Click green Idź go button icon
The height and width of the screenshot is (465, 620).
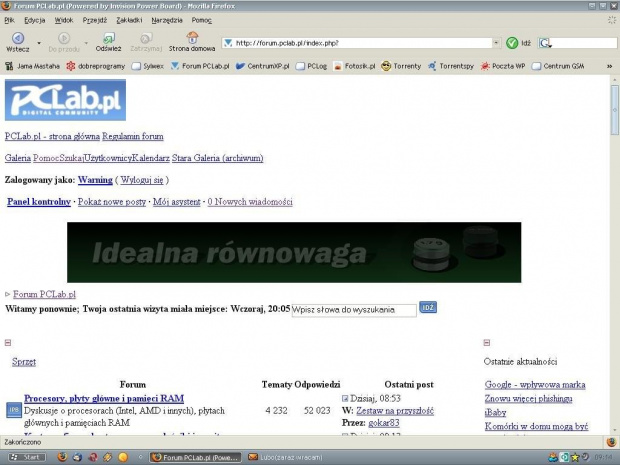(512, 43)
